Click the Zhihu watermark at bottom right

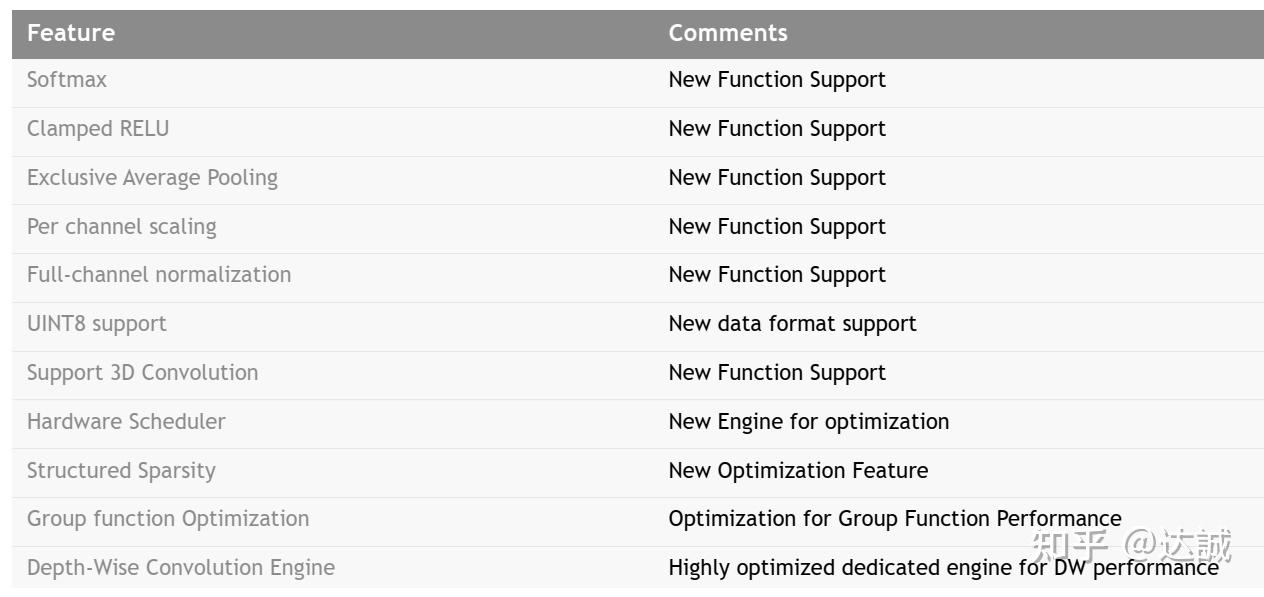(1131, 546)
